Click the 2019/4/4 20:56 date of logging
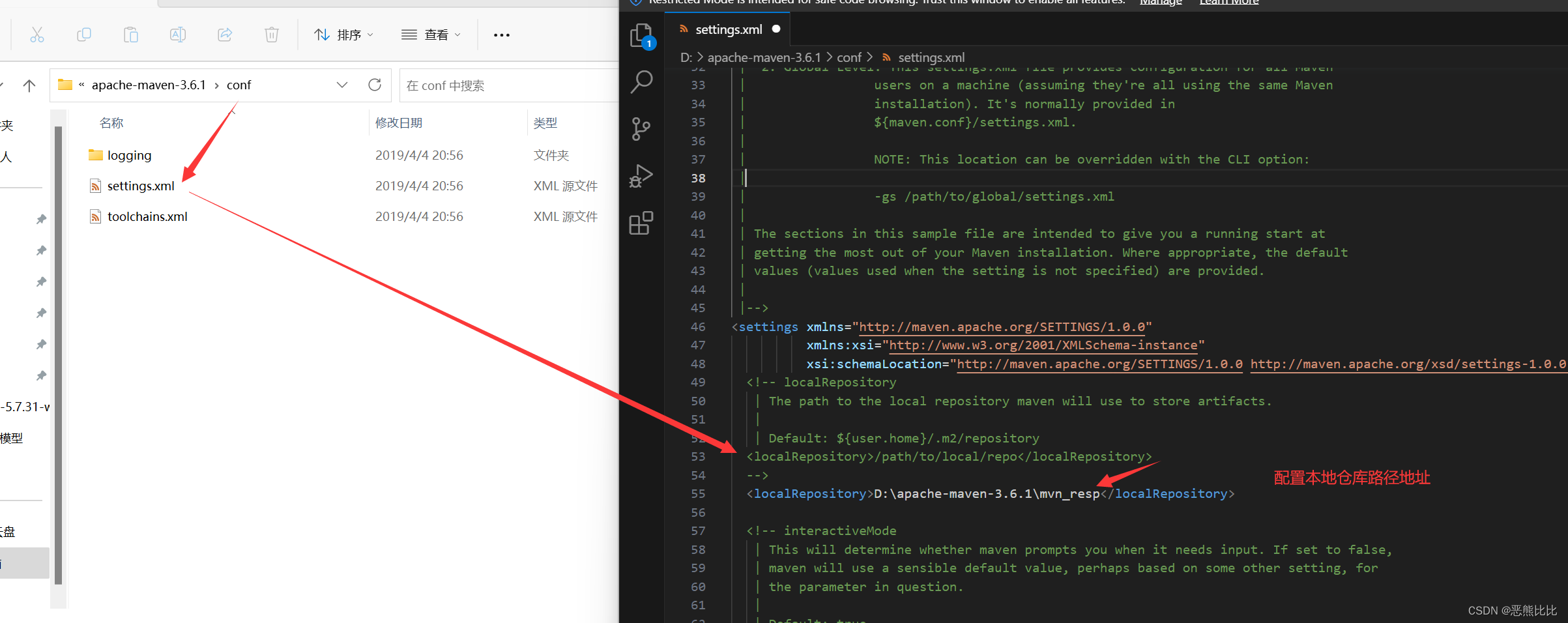The width and height of the screenshot is (1568, 623). coord(419,155)
